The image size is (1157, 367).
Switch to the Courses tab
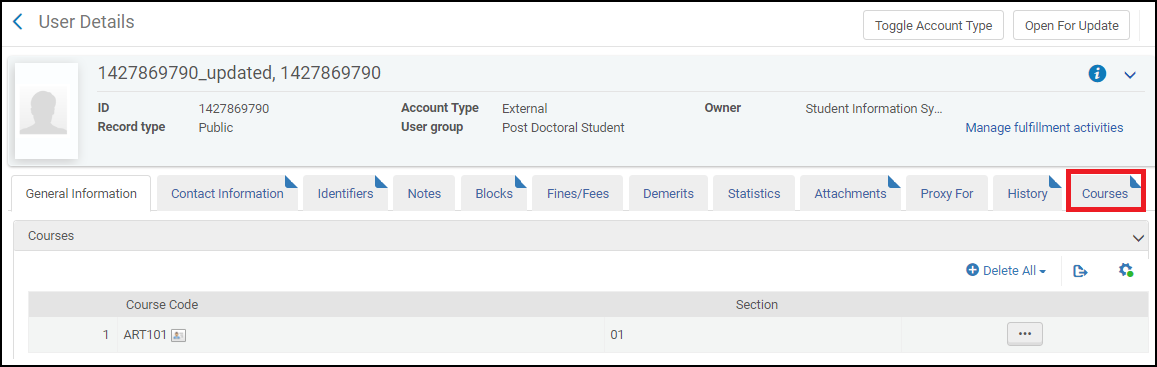1105,193
